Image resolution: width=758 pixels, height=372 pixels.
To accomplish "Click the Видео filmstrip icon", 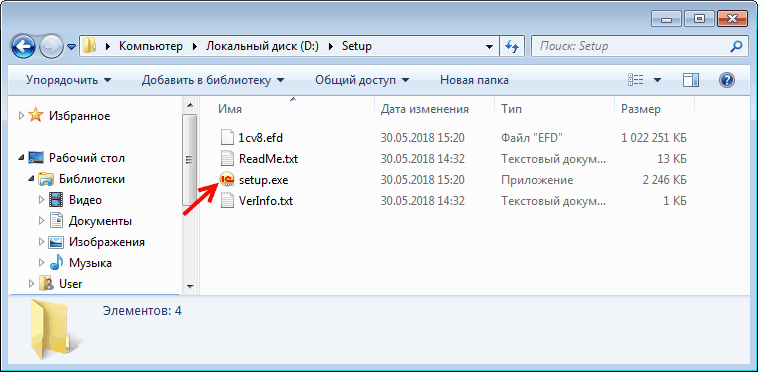I will [57, 200].
